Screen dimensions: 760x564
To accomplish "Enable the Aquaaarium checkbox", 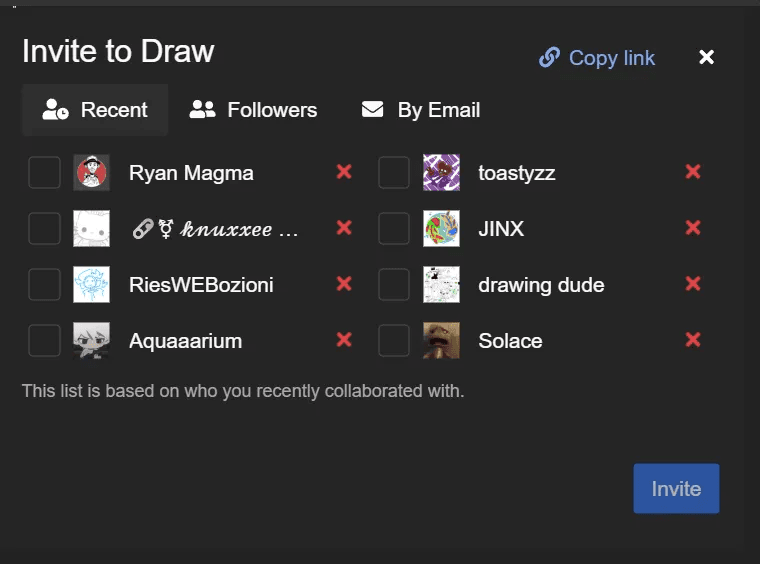I will coord(44,340).
